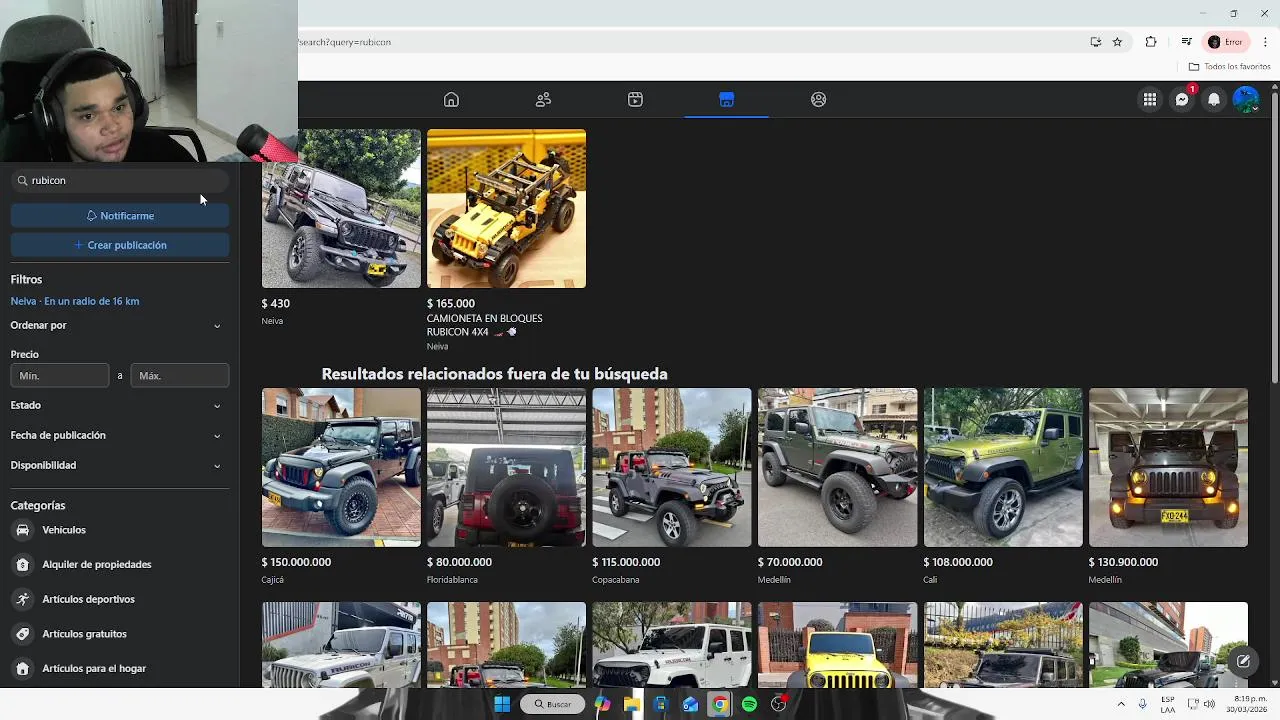
Task: Click the Mín. price field
Action: coord(60,375)
